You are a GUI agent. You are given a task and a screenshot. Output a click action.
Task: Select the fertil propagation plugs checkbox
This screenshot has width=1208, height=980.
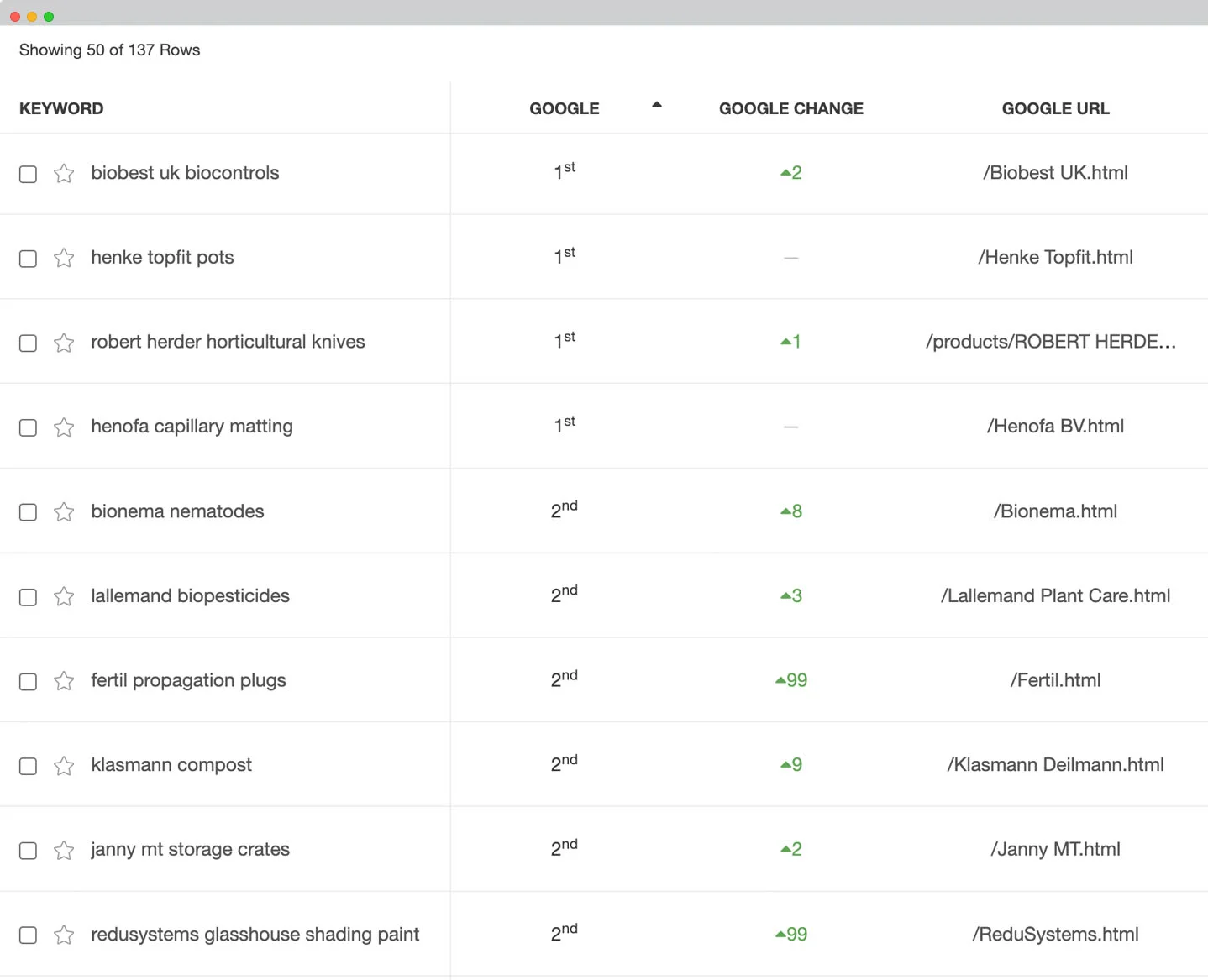point(29,681)
